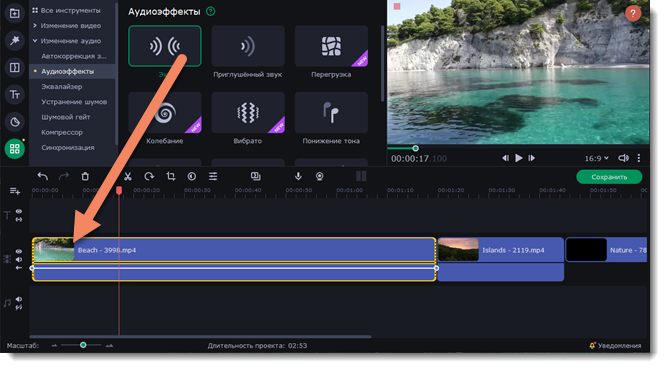Open clip properties sliders icon
Image resolution: width=665 pixels, height=368 pixels.
pyautogui.click(x=213, y=176)
